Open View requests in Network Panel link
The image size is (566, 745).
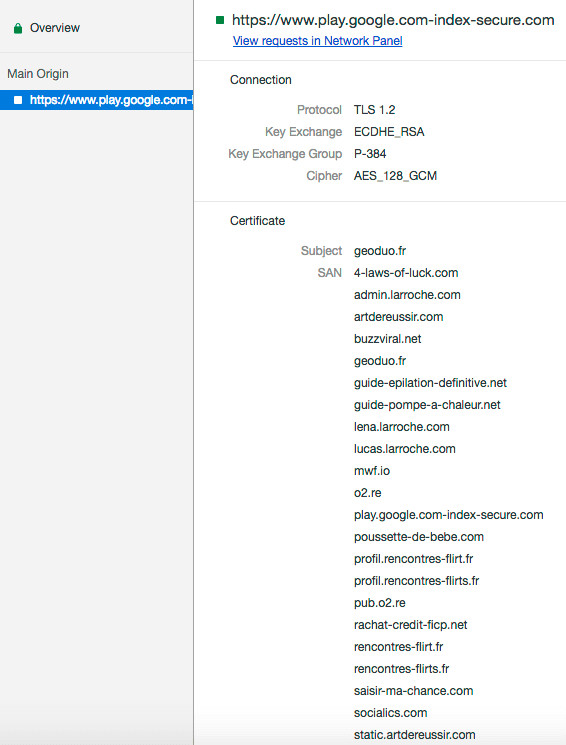pyautogui.click(x=317, y=41)
